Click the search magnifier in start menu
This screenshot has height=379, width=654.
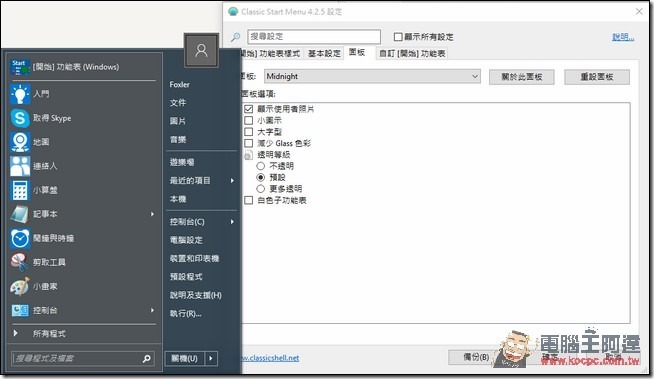[x=146, y=358]
